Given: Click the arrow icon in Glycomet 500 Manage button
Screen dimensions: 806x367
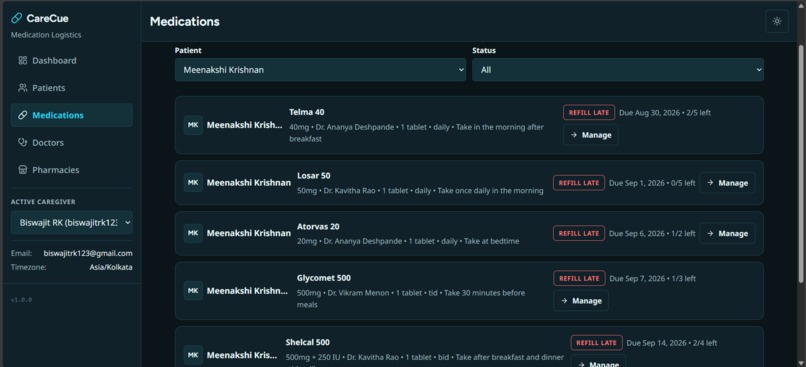Looking at the screenshot, I should [x=564, y=301].
